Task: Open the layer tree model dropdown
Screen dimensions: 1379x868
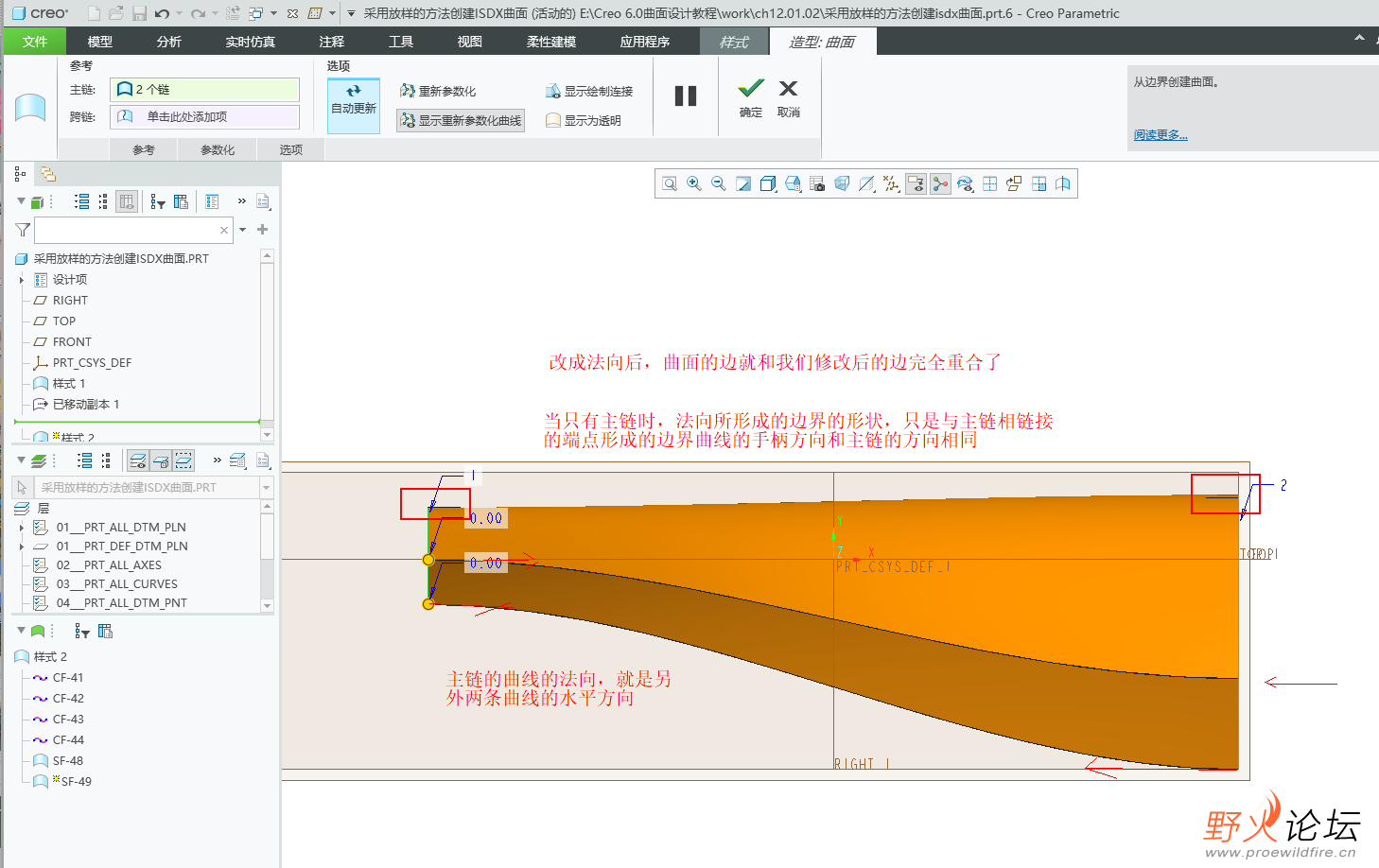Action: click(267, 487)
